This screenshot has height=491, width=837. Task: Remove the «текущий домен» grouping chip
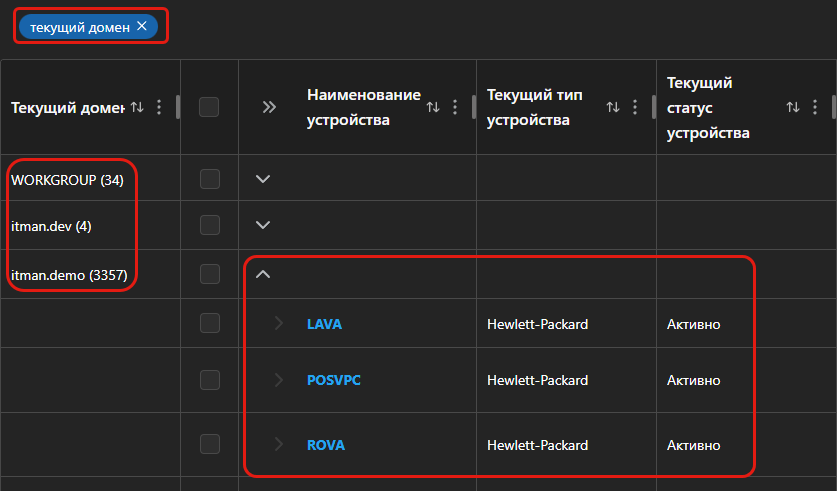pos(142,27)
